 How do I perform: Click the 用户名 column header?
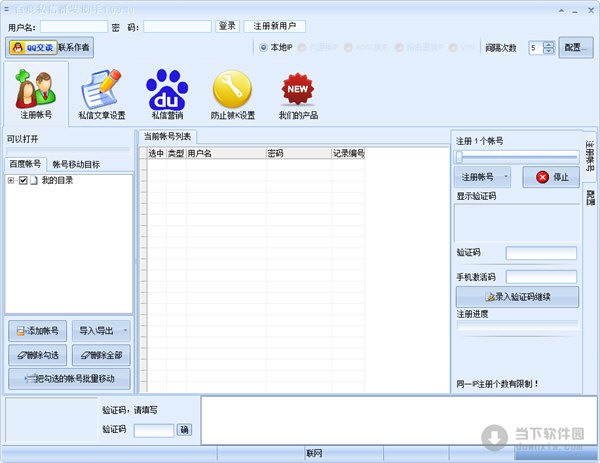(226, 153)
